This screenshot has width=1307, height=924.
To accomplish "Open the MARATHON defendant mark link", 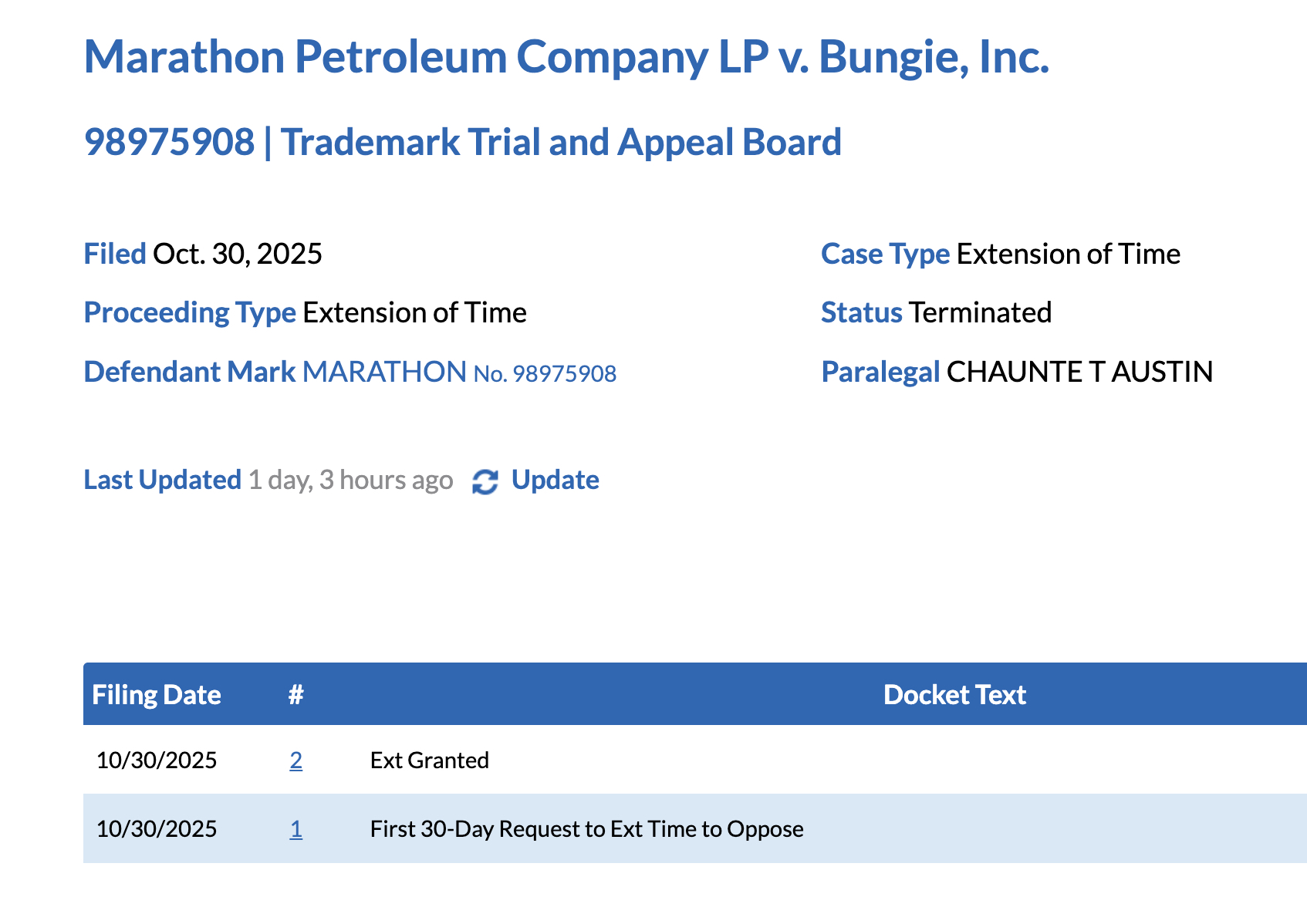I will pyautogui.click(x=384, y=372).
